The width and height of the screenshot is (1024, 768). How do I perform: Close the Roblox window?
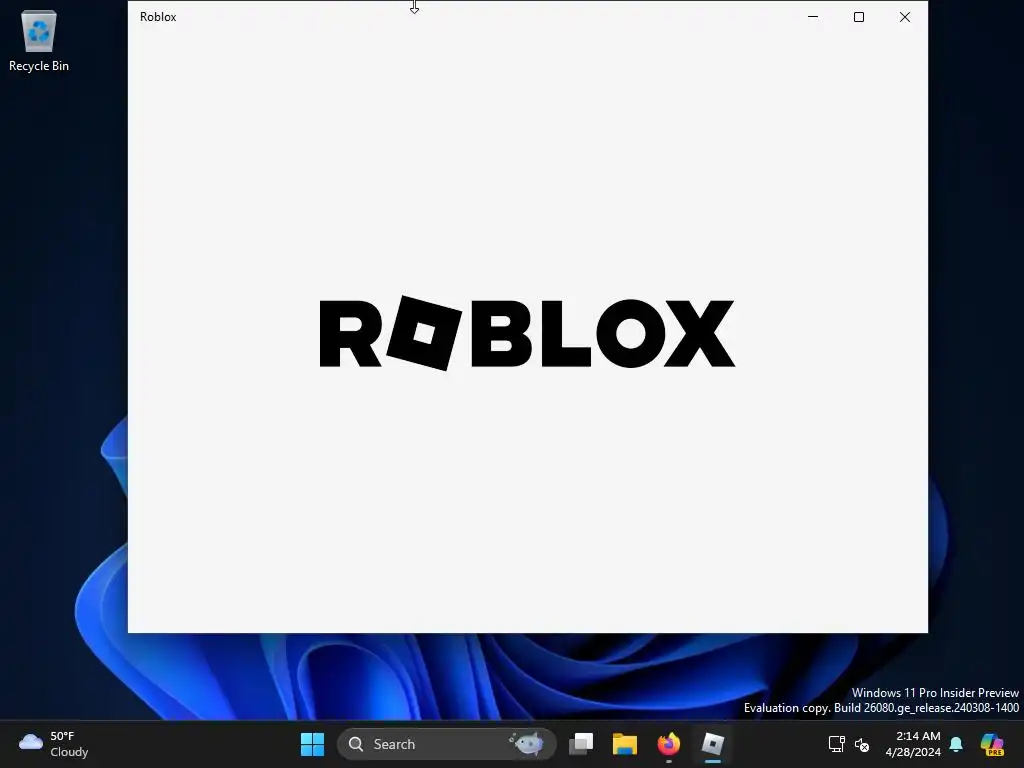coord(904,17)
